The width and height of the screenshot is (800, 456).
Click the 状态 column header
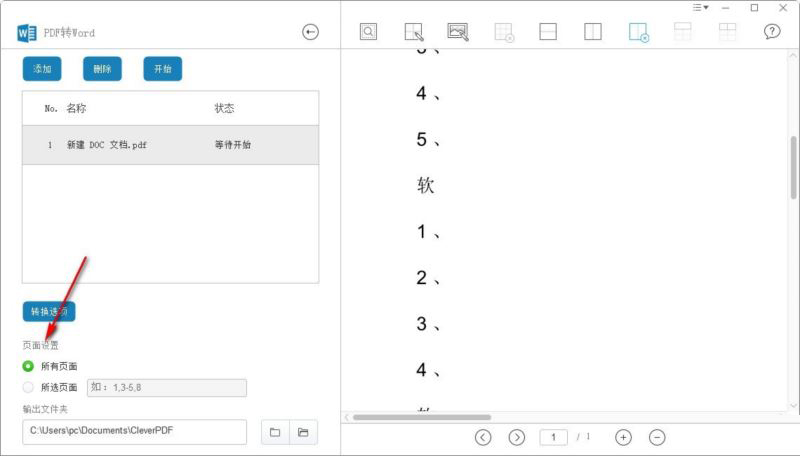(224, 108)
